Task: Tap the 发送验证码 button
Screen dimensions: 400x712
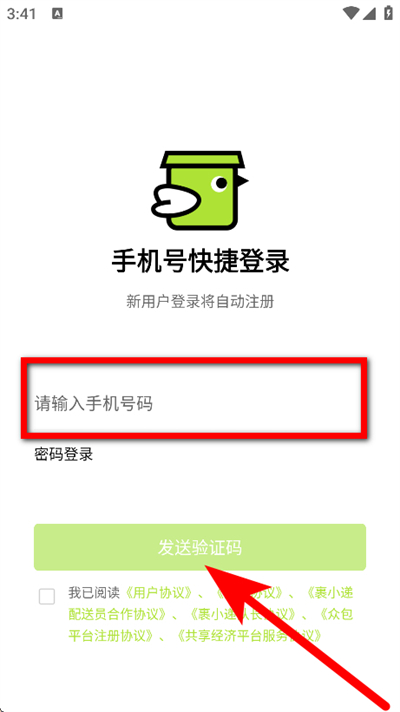Action: [x=200, y=547]
